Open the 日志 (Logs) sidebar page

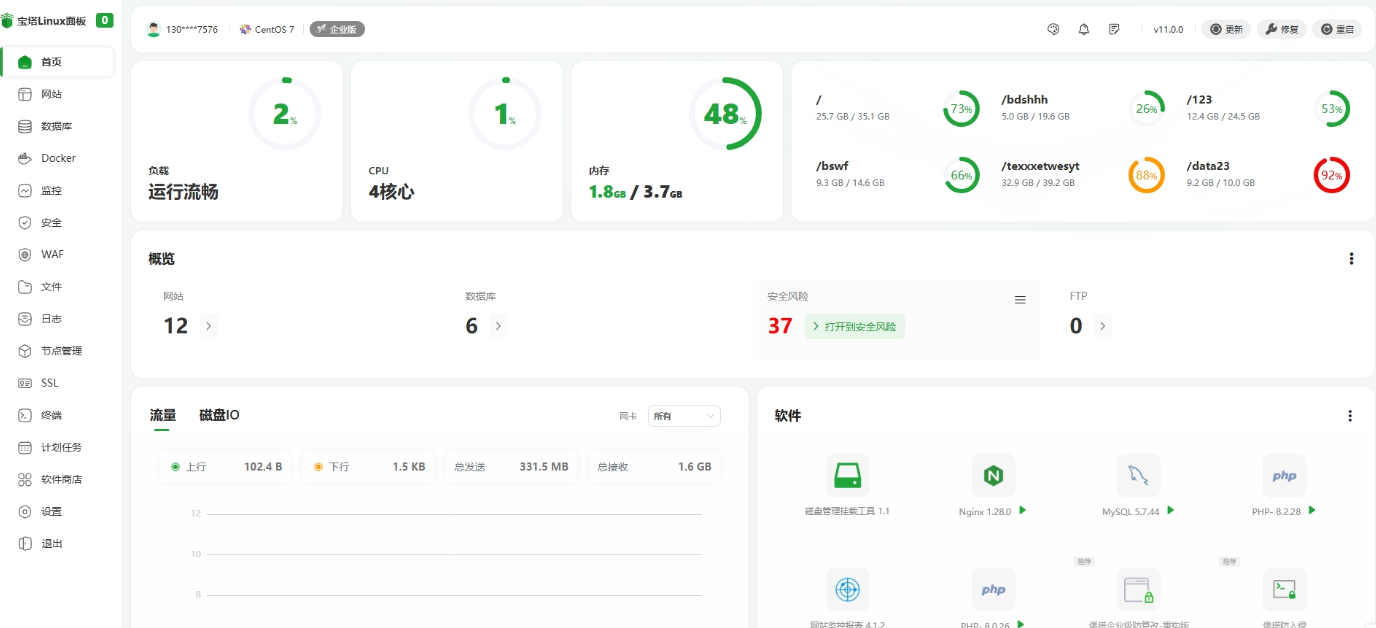point(58,319)
